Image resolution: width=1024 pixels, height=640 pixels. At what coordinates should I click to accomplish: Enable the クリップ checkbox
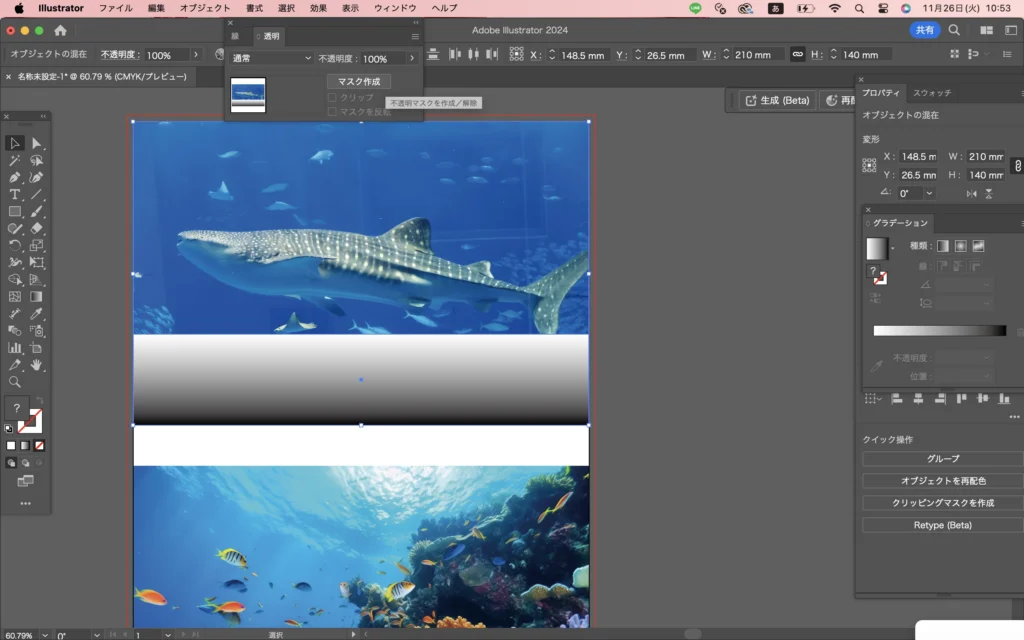click(332, 98)
